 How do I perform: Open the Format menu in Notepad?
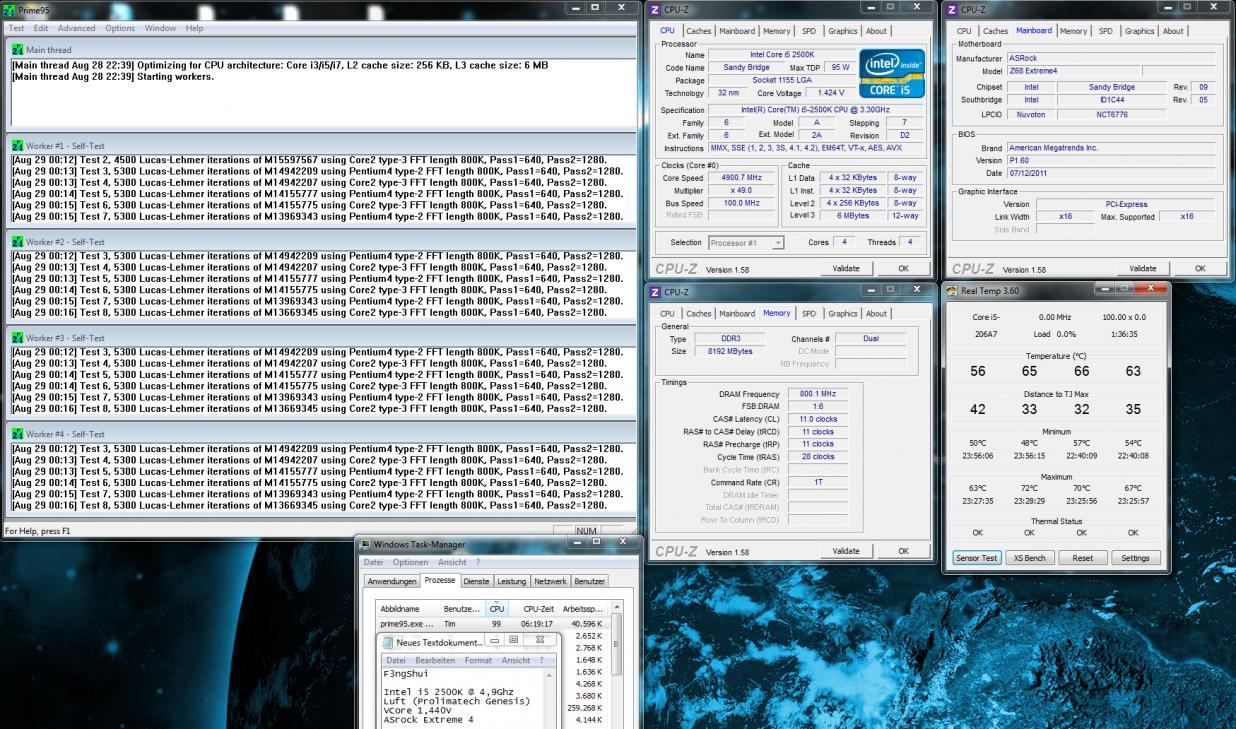pyautogui.click(x=478, y=660)
